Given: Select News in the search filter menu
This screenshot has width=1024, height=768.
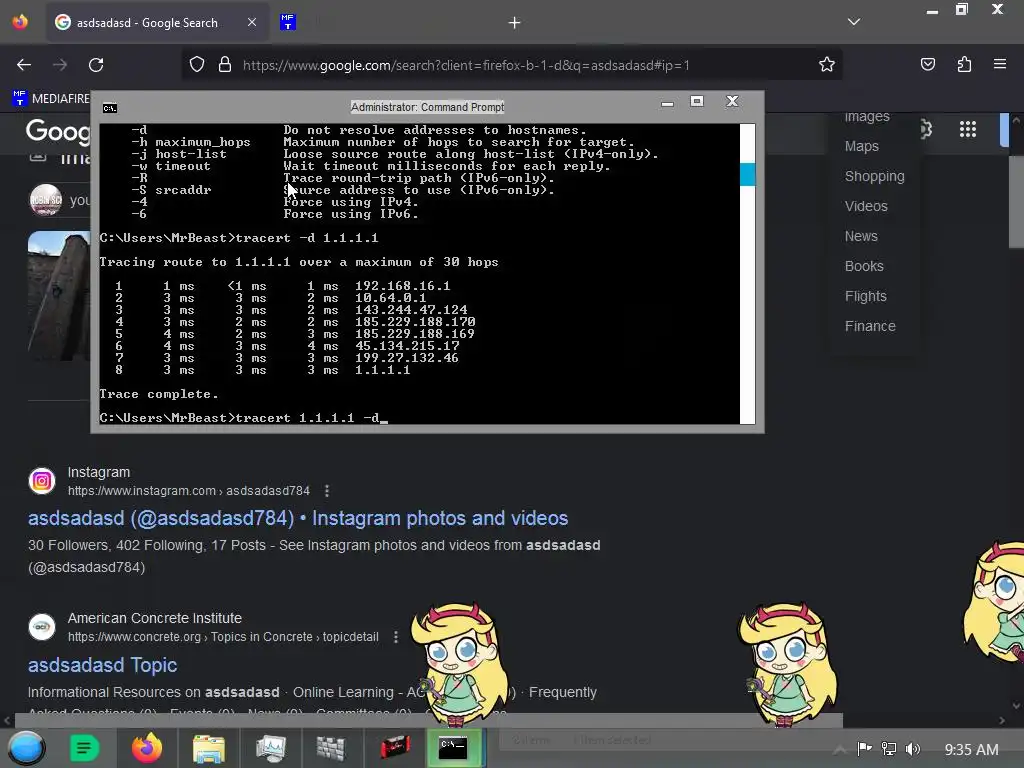Looking at the screenshot, I should pyautogui.click(x=861, y=236).
